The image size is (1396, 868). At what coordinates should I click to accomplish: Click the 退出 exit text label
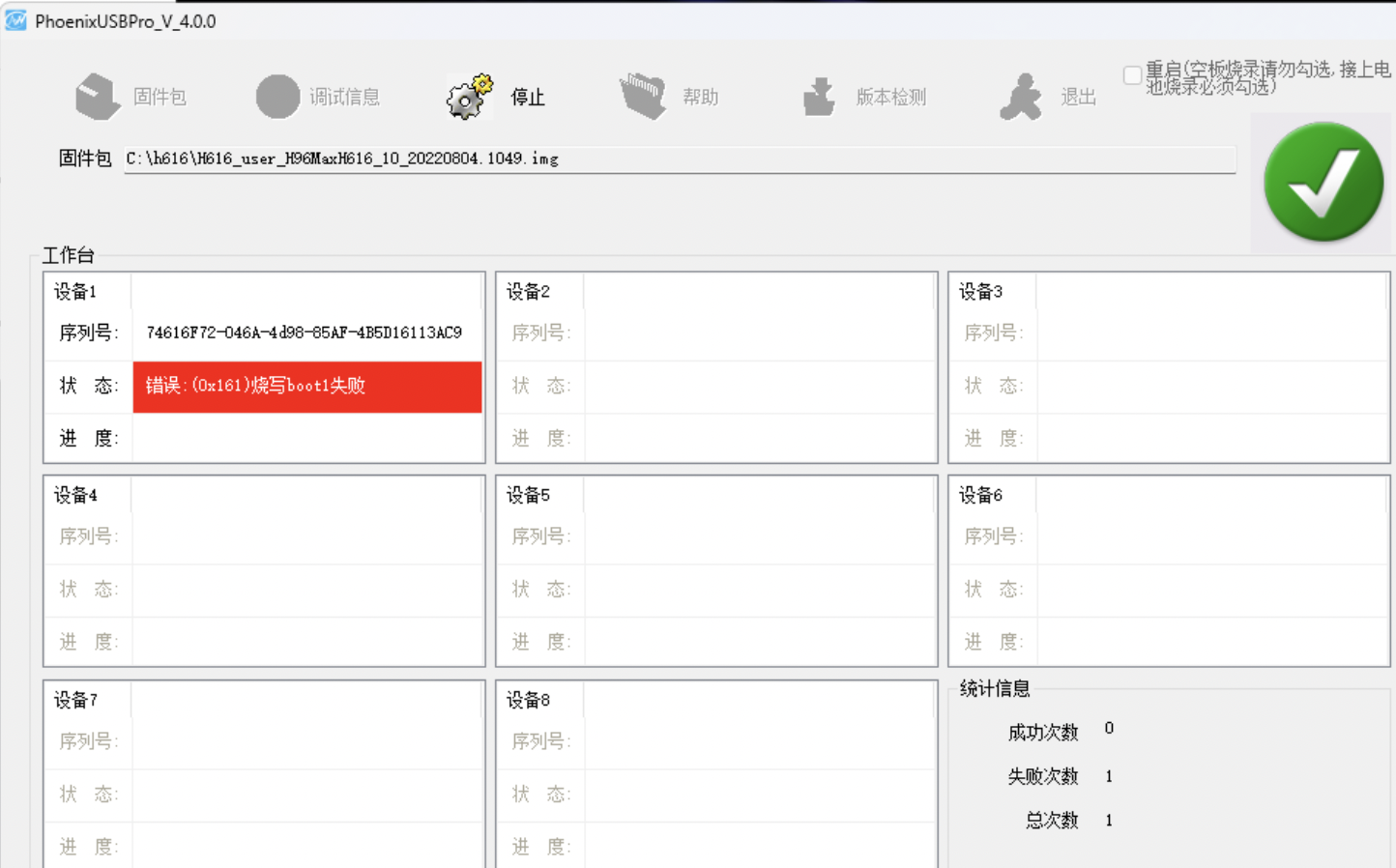[1078, 97]
